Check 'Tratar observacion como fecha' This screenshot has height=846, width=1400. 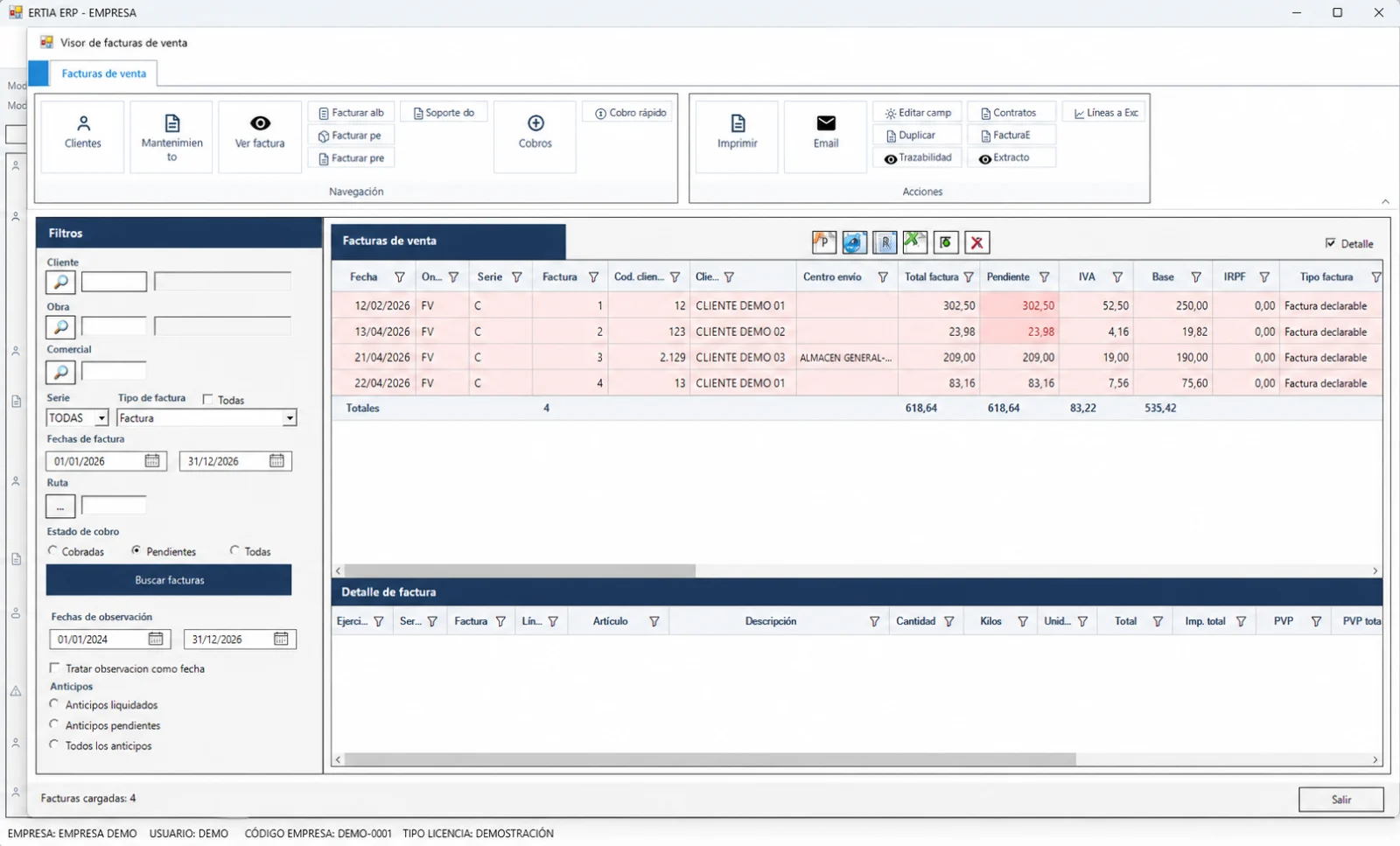click(x=55, y=668)
